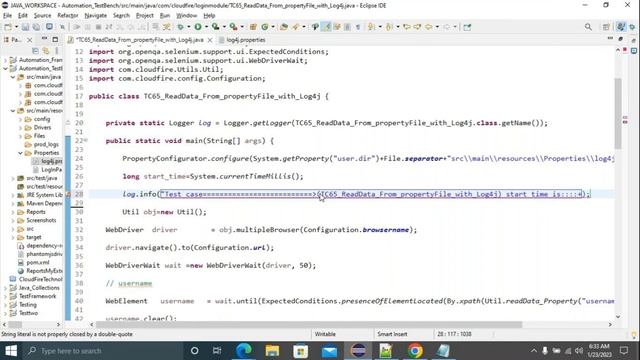Click the Open Perspective icon

(606, 27)
